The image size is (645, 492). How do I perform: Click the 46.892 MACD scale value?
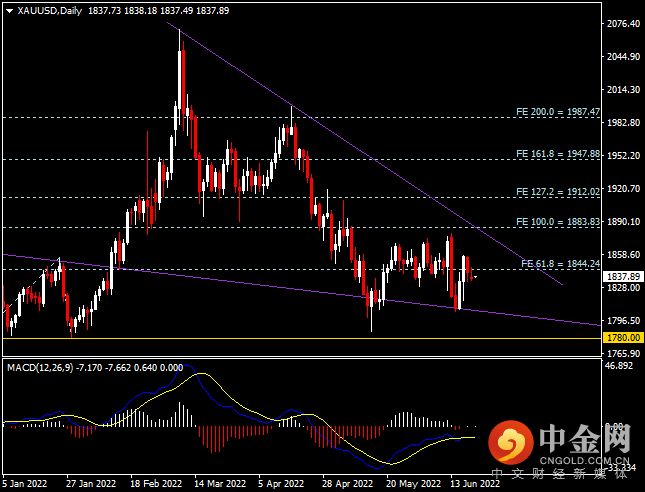[620, 365]
